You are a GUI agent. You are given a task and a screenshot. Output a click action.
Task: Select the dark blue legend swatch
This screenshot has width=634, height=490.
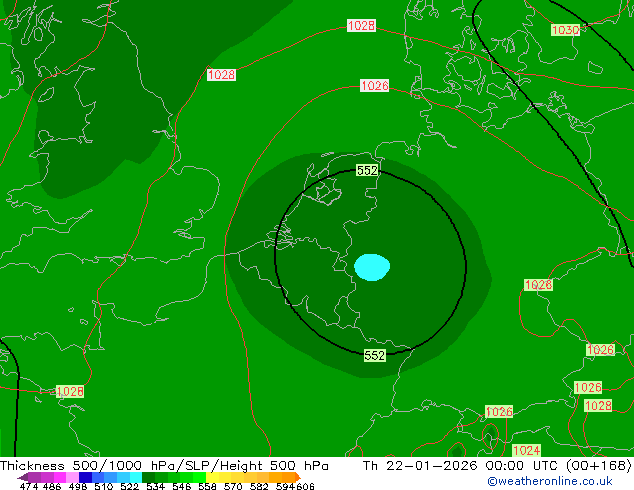(x=85, y=477)
